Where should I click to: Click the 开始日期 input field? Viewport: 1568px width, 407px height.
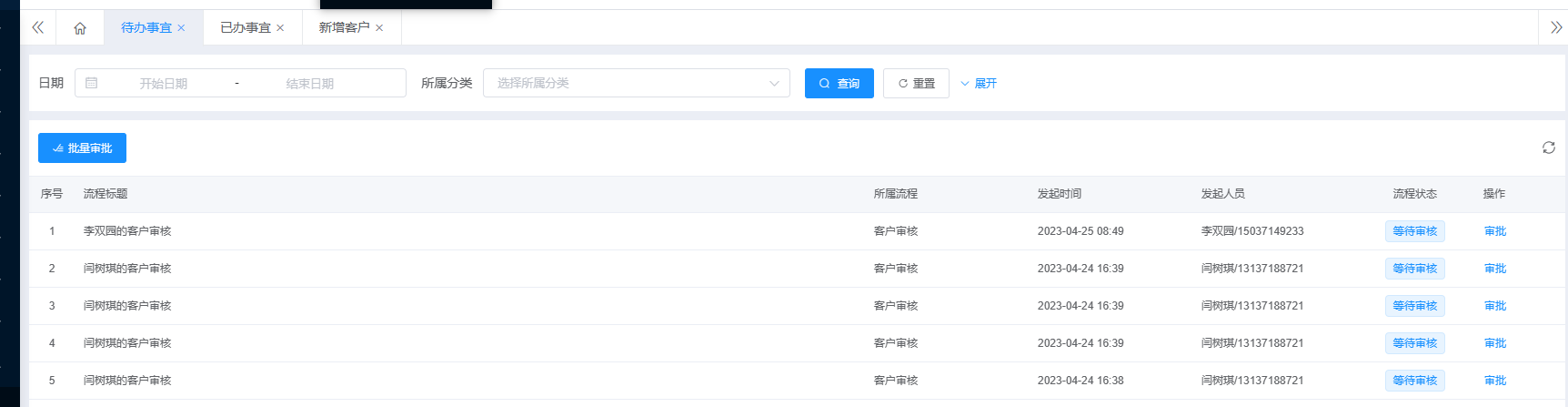[x=164, y=83]
